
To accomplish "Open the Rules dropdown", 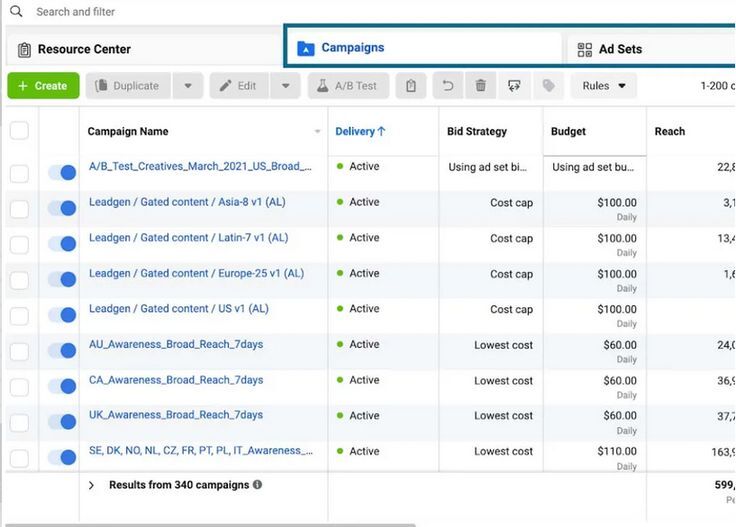I will (x=603, y=86).
